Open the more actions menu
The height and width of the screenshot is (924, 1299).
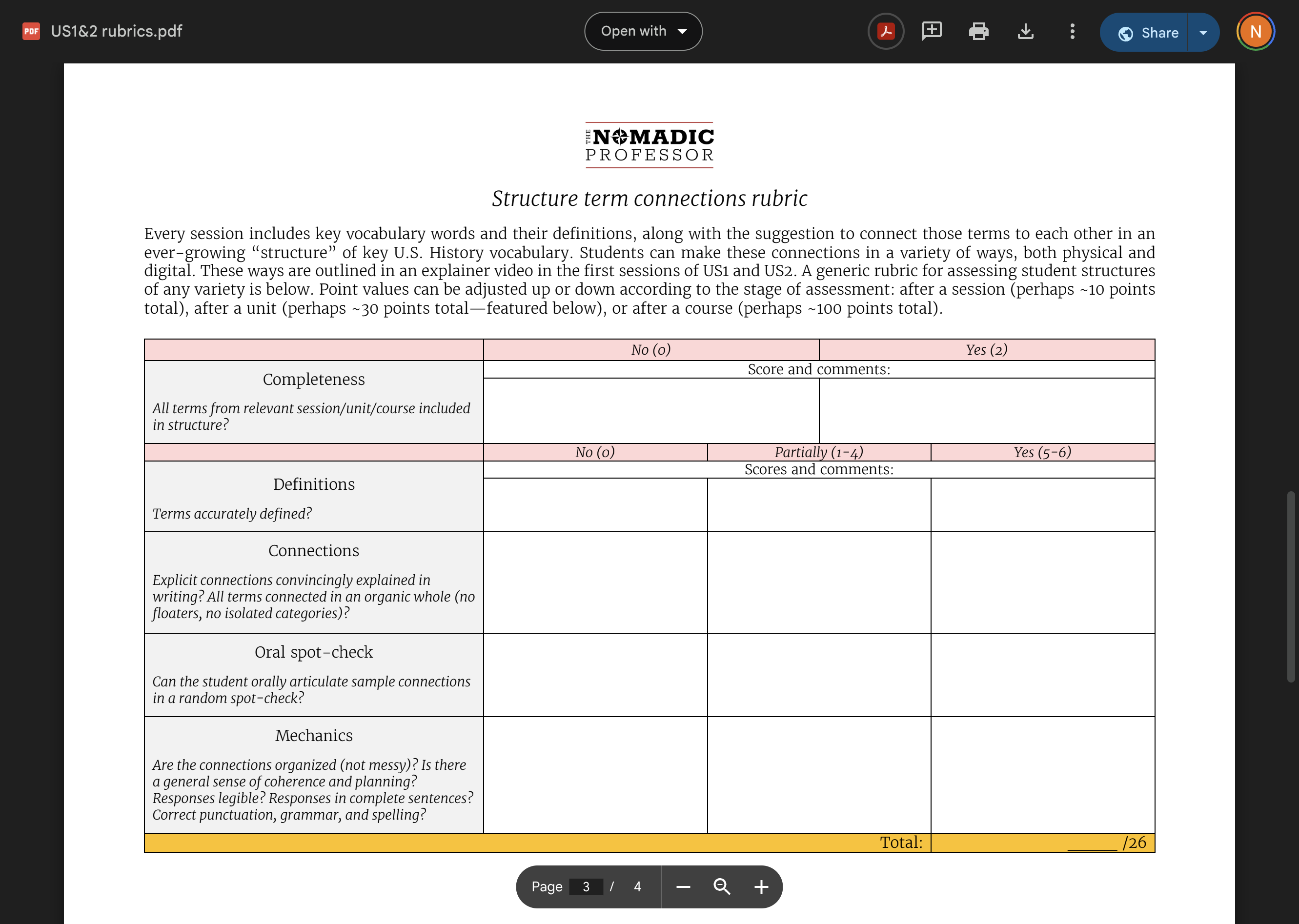click(1072, 31)
